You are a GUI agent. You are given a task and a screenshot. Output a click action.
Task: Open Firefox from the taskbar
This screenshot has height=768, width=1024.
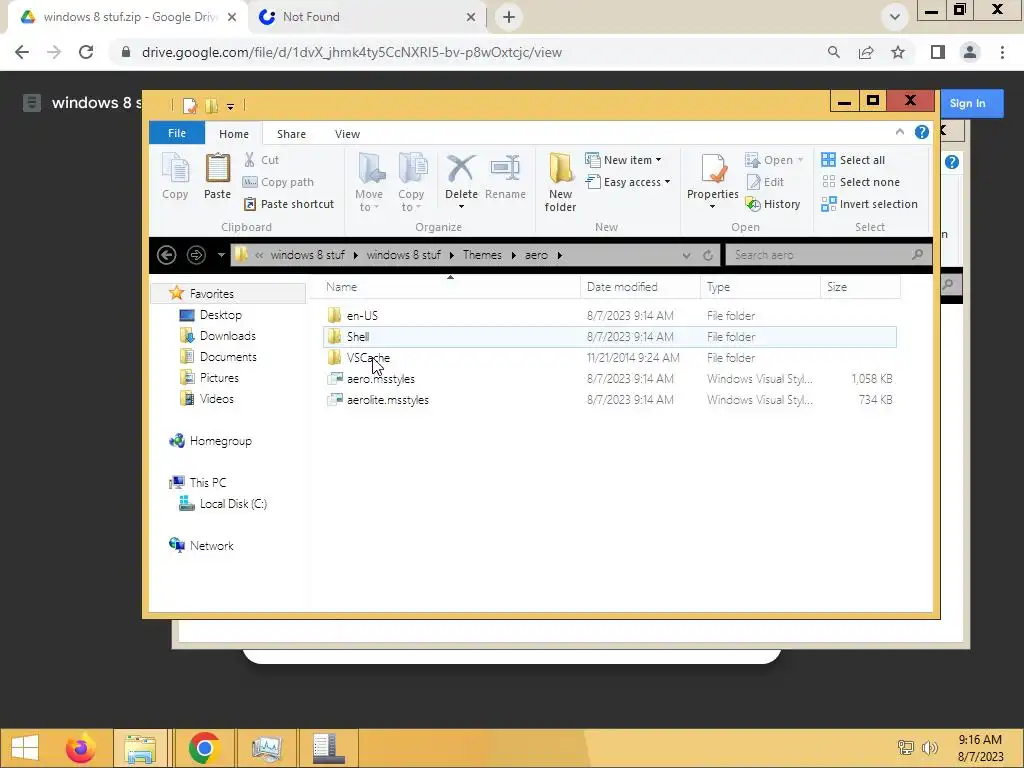[x=81, y=748]
